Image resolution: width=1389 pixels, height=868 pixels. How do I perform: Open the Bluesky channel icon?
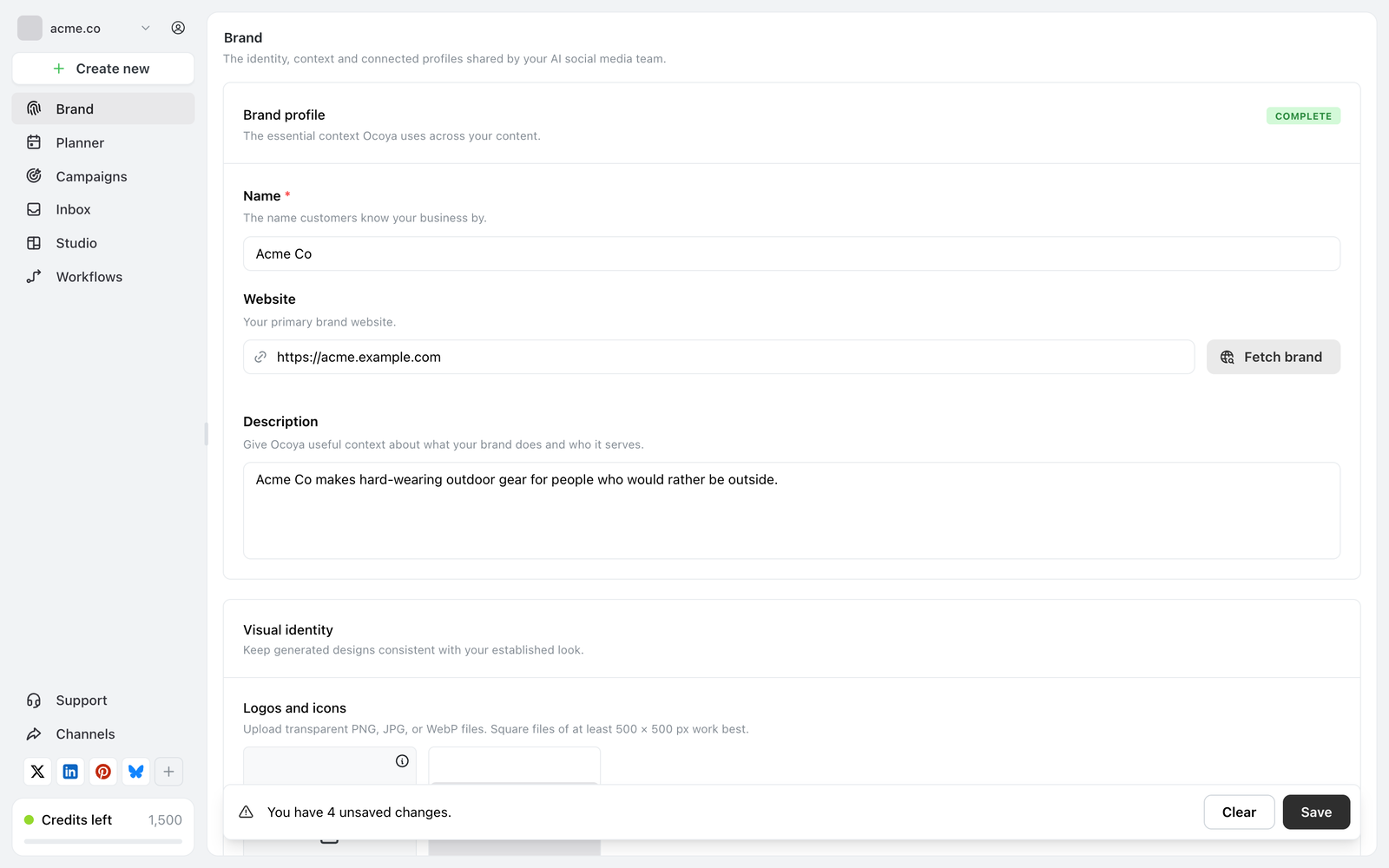click(x=136, y=772)
